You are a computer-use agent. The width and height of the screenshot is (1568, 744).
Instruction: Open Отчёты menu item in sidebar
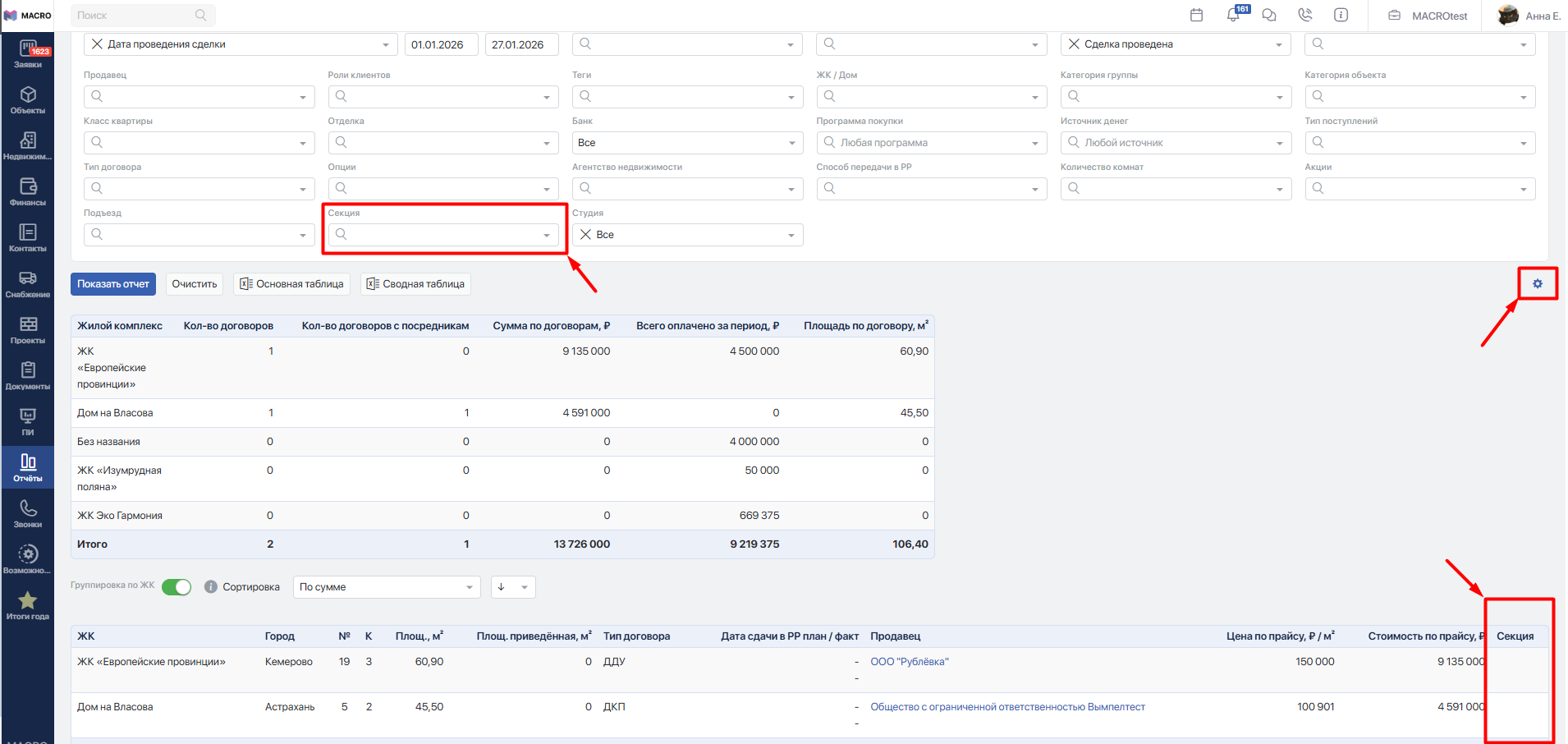click(28, 468)
